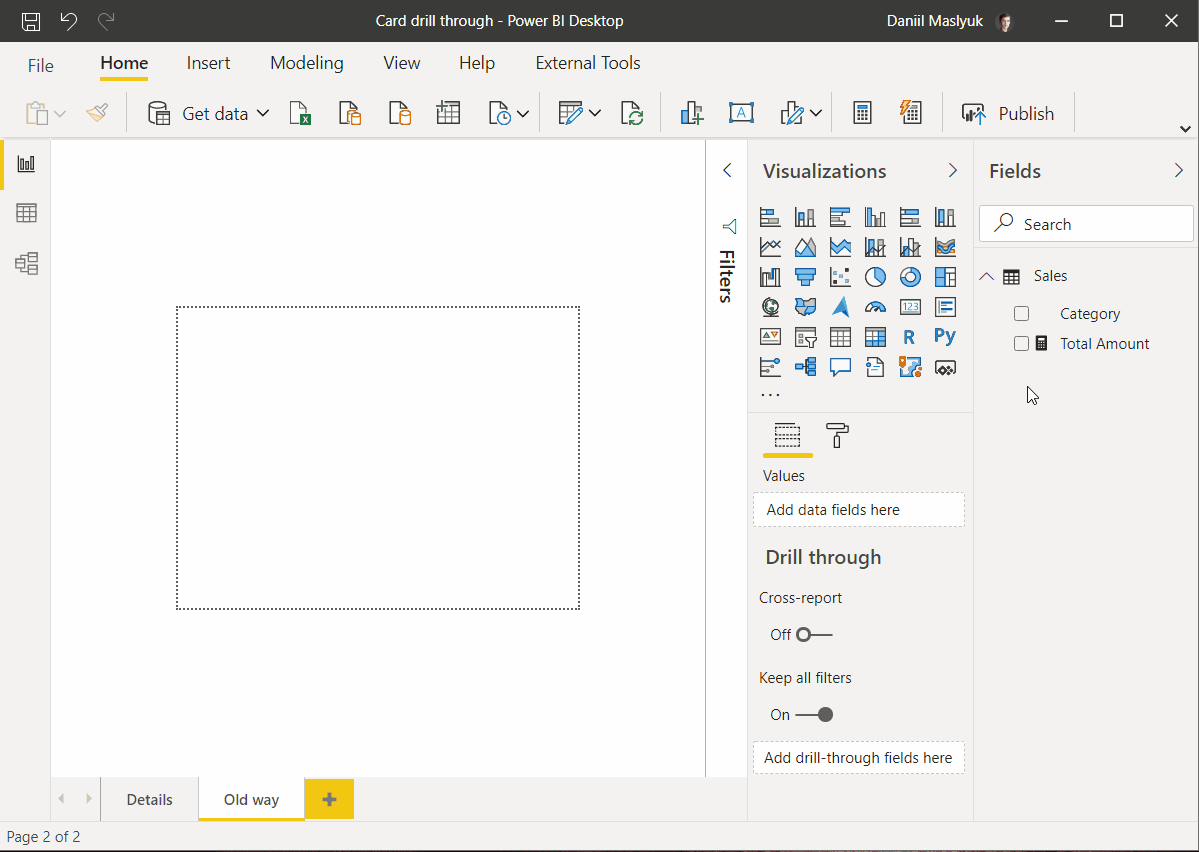
Task: Select the Old way page tab
Action: coord(252,799)
